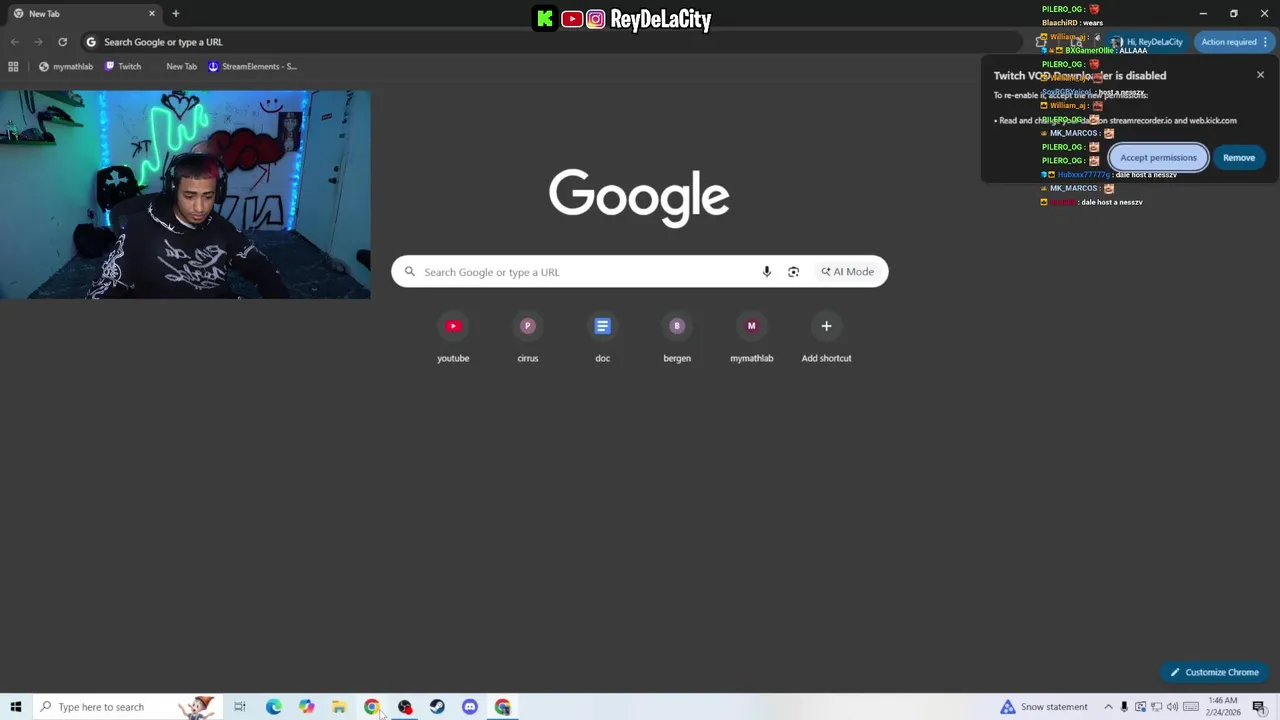Screen dimensions: 1280x720
Task: Open the Windows Start menu
Action: (x=16, y=707)
